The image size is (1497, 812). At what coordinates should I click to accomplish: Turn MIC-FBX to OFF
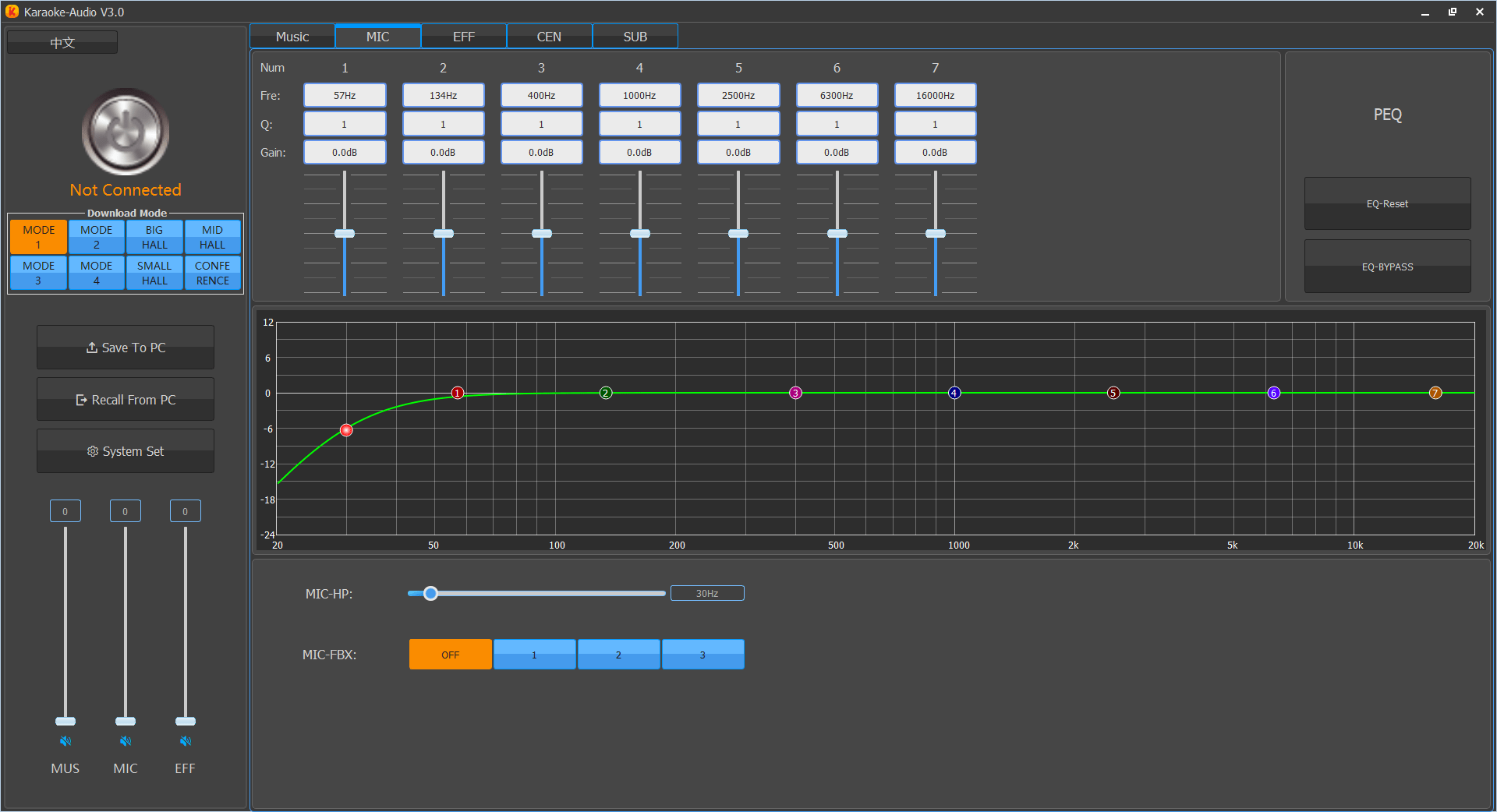450,655
